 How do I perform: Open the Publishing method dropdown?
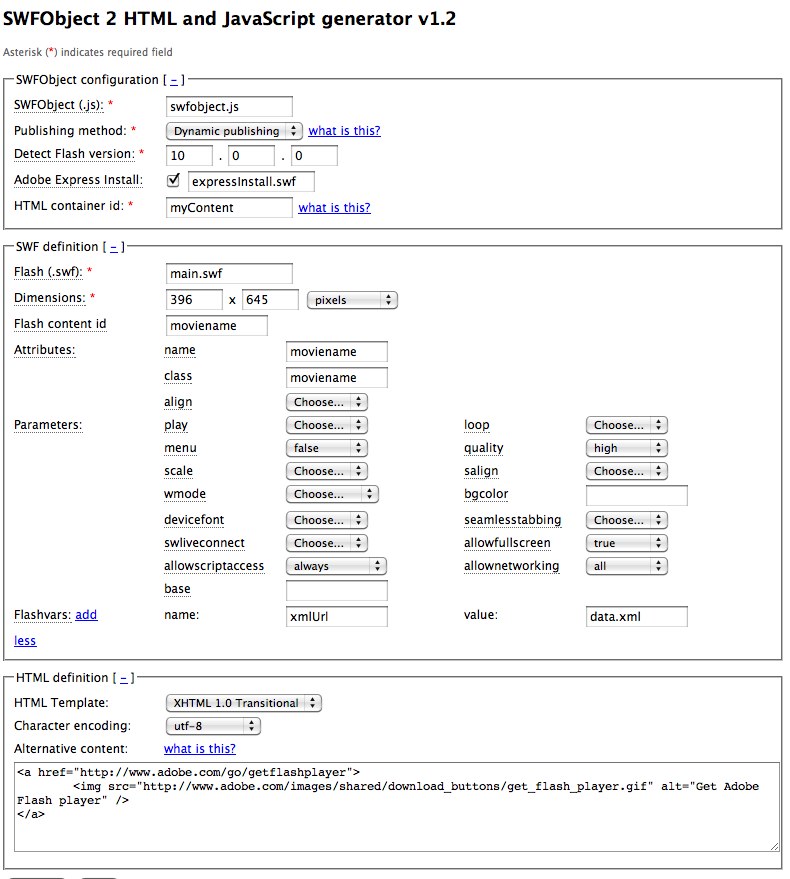tap(234, 131)
